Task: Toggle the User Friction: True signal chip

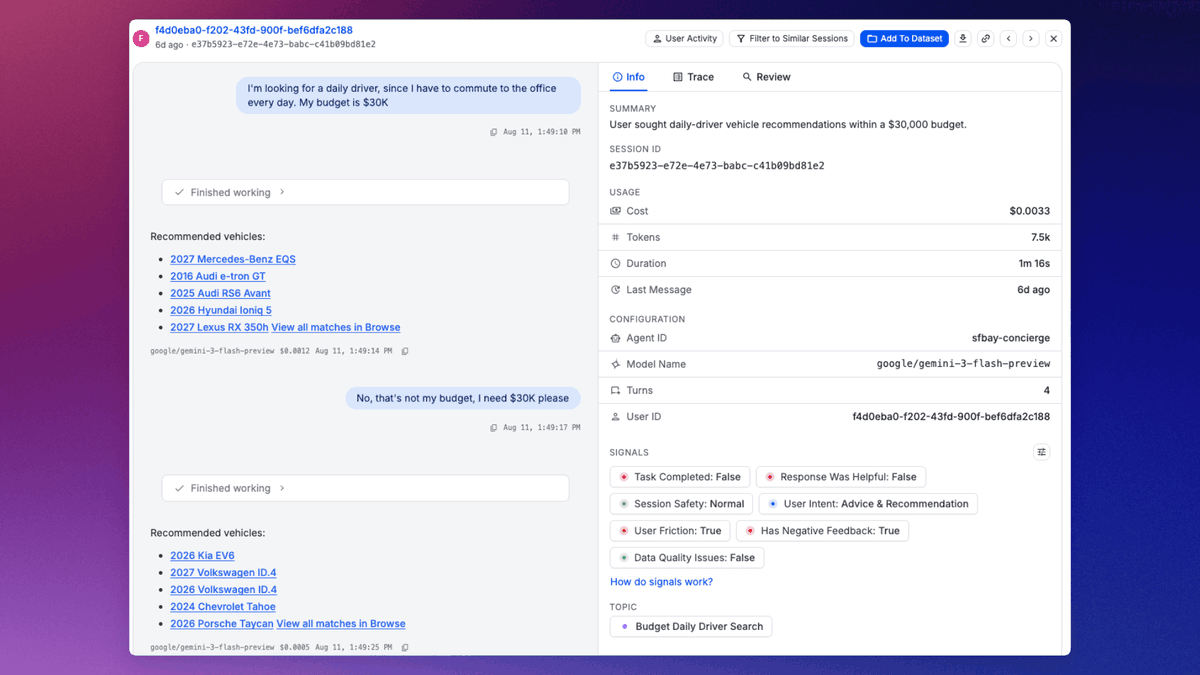Action: pyautogui.click(x=670, y=531)
